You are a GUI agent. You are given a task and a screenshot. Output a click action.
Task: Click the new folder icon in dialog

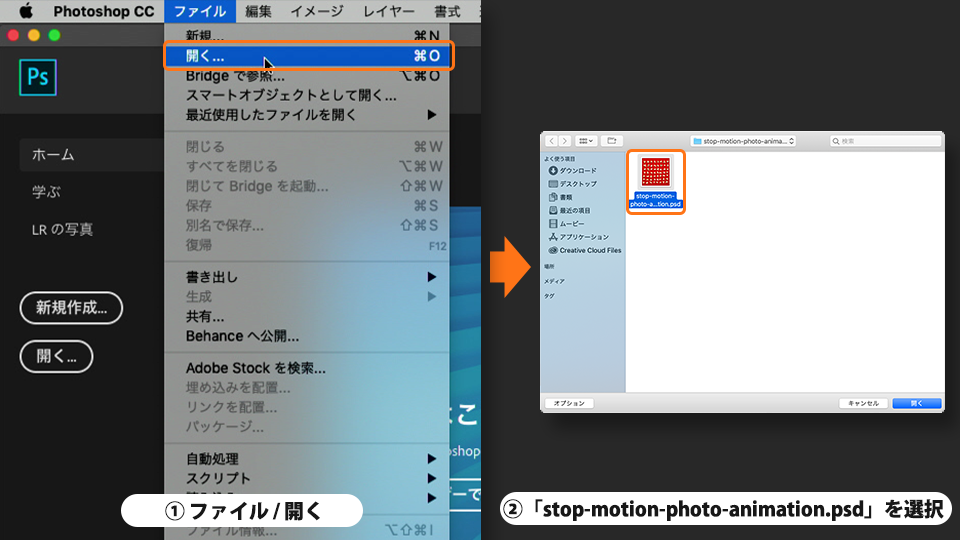612,141
